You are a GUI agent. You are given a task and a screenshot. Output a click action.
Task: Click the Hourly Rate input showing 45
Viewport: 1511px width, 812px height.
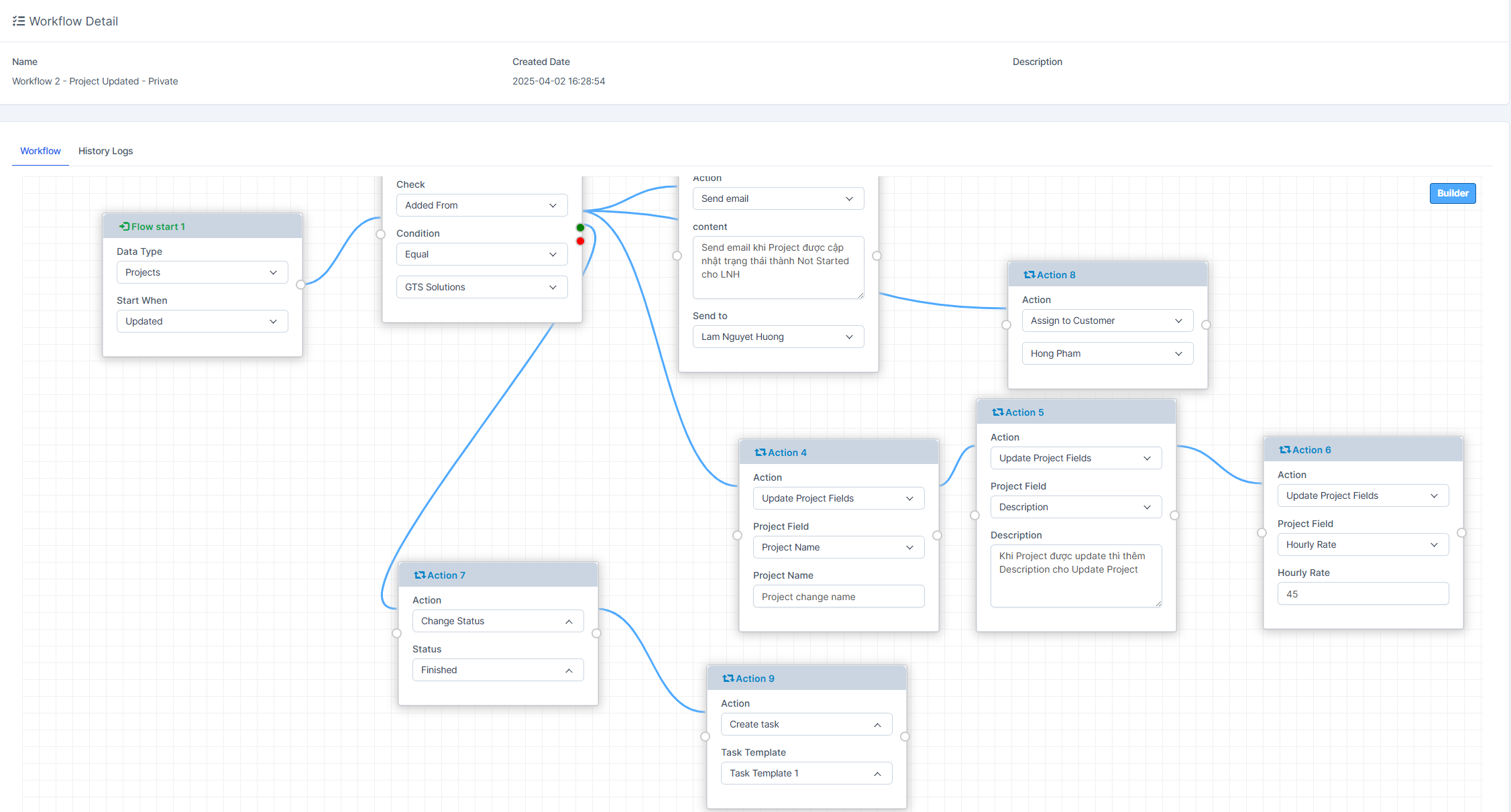[1362, 594]
